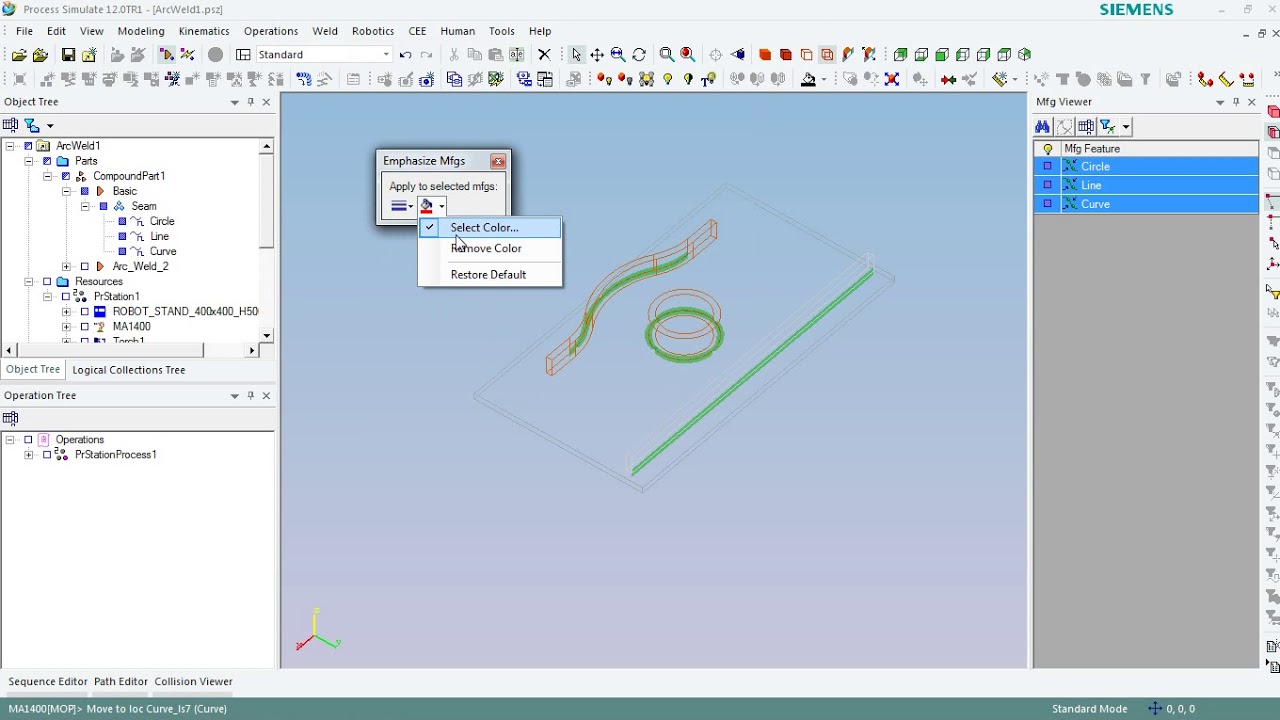
Task: Toggle checkbox of Operations in Operation Tree
Action: click(x=28, y=440)
